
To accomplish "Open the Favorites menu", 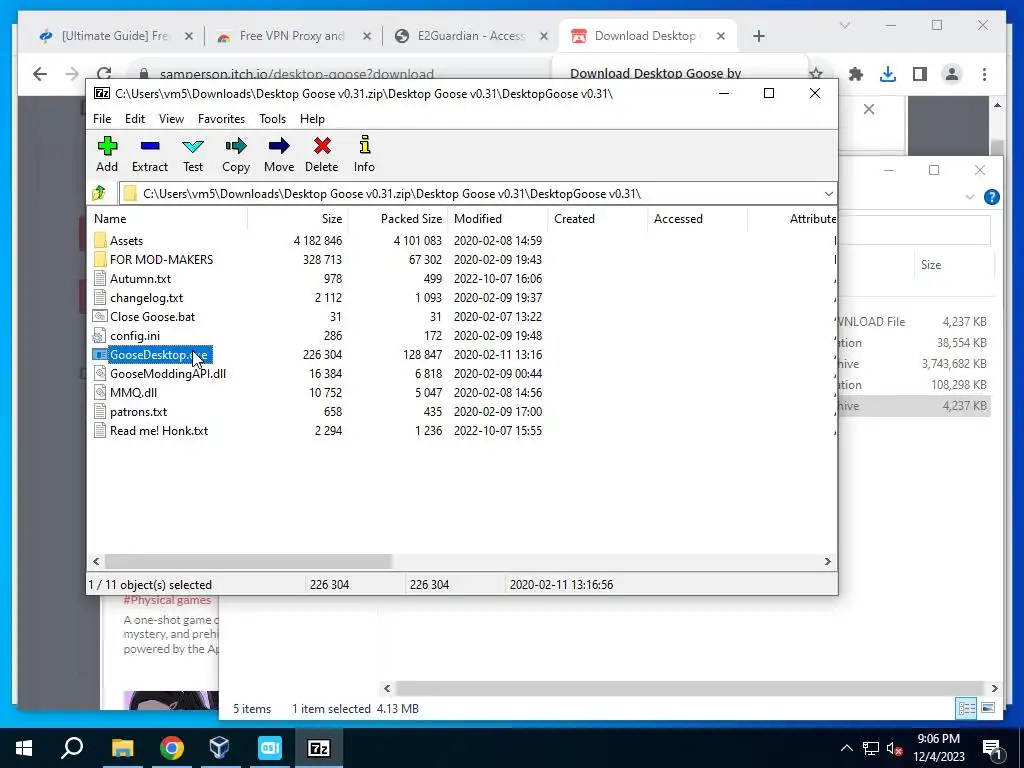I will point(221,119).
